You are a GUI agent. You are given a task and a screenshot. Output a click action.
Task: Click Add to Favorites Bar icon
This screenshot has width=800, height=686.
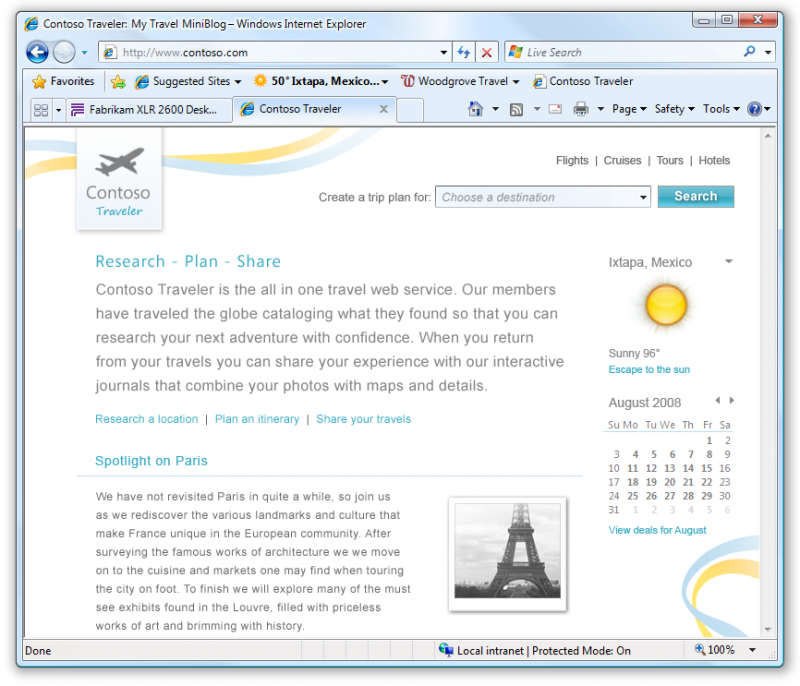118,82
